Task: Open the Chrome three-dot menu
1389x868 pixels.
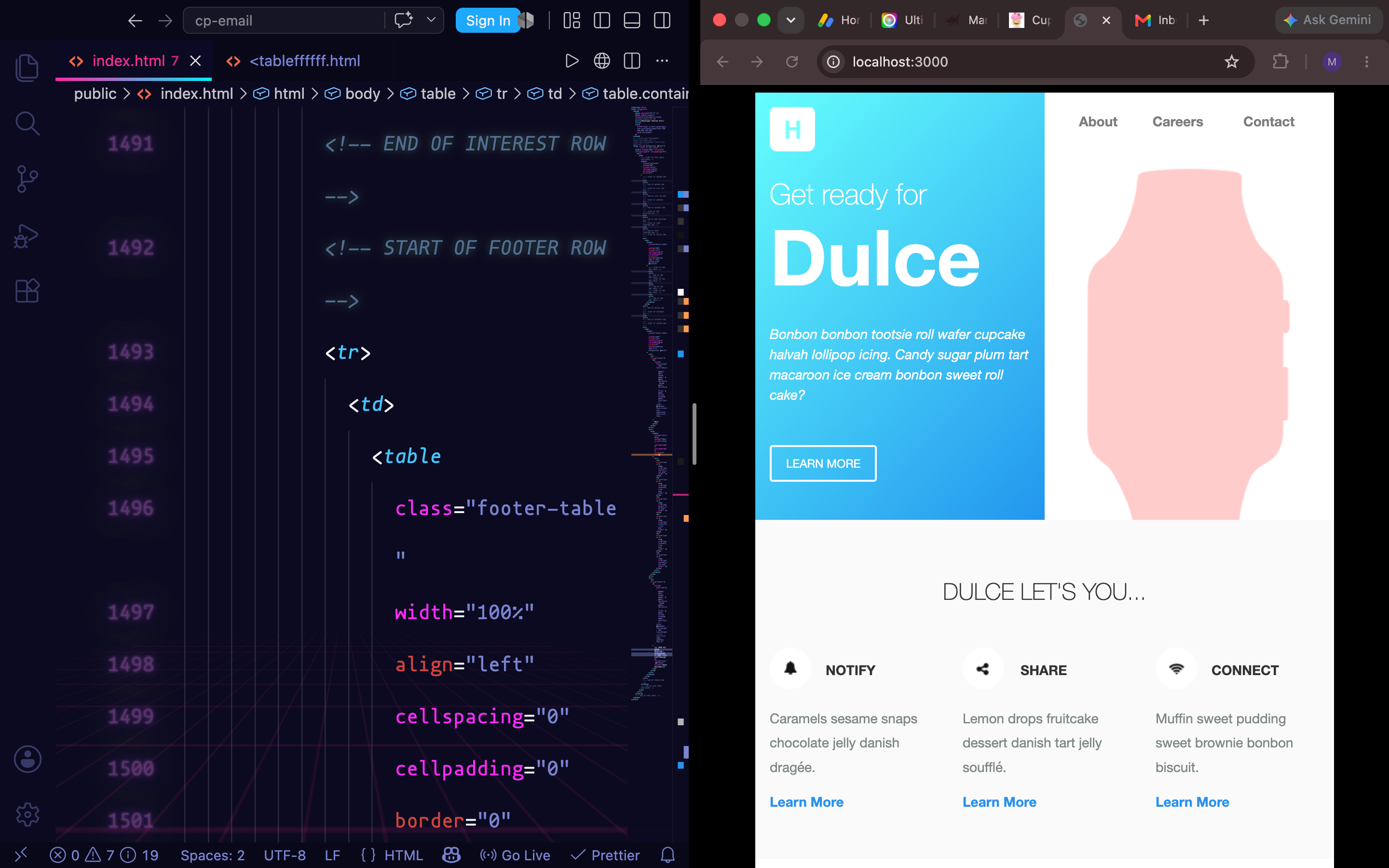Action: (x=1367, y=61)
